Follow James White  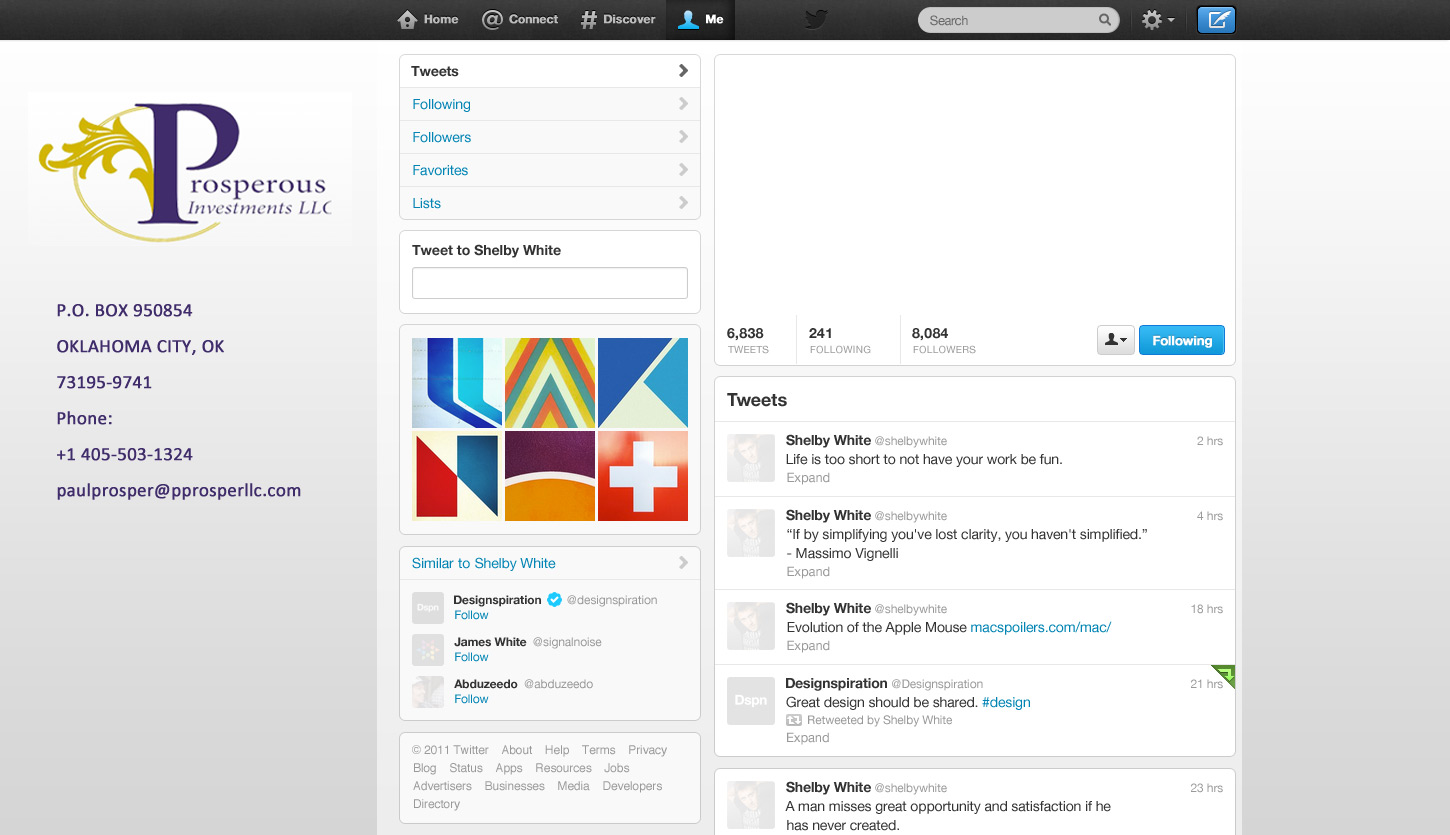pyautogui.click(x=471, y=657)
